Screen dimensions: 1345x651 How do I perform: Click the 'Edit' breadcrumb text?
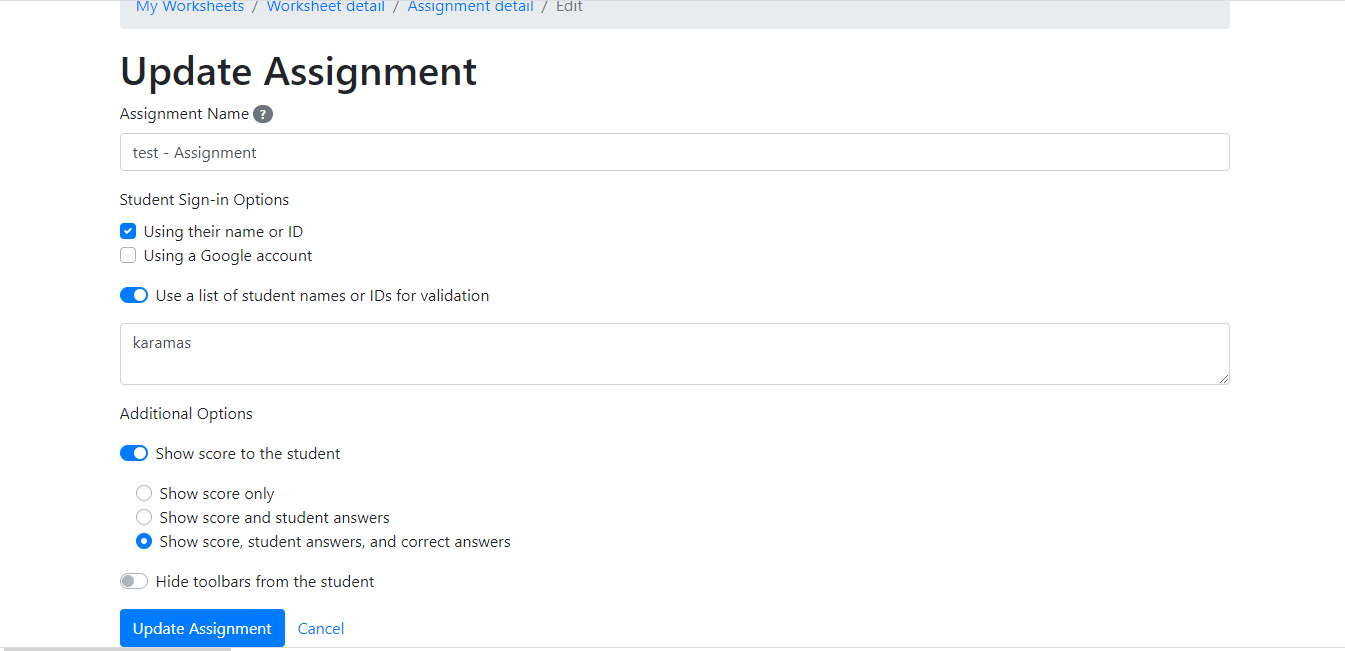click(x=569, y=7)
